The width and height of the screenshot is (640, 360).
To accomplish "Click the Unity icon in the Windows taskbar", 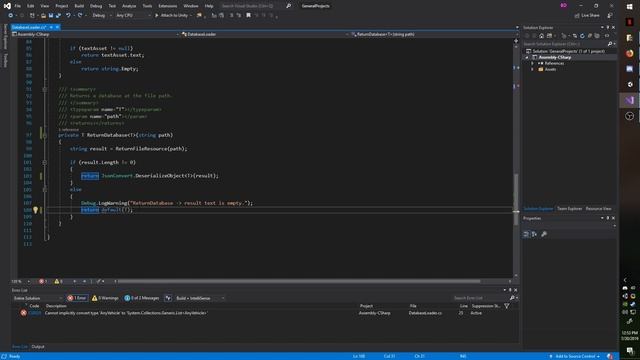I will pos(629,84).
